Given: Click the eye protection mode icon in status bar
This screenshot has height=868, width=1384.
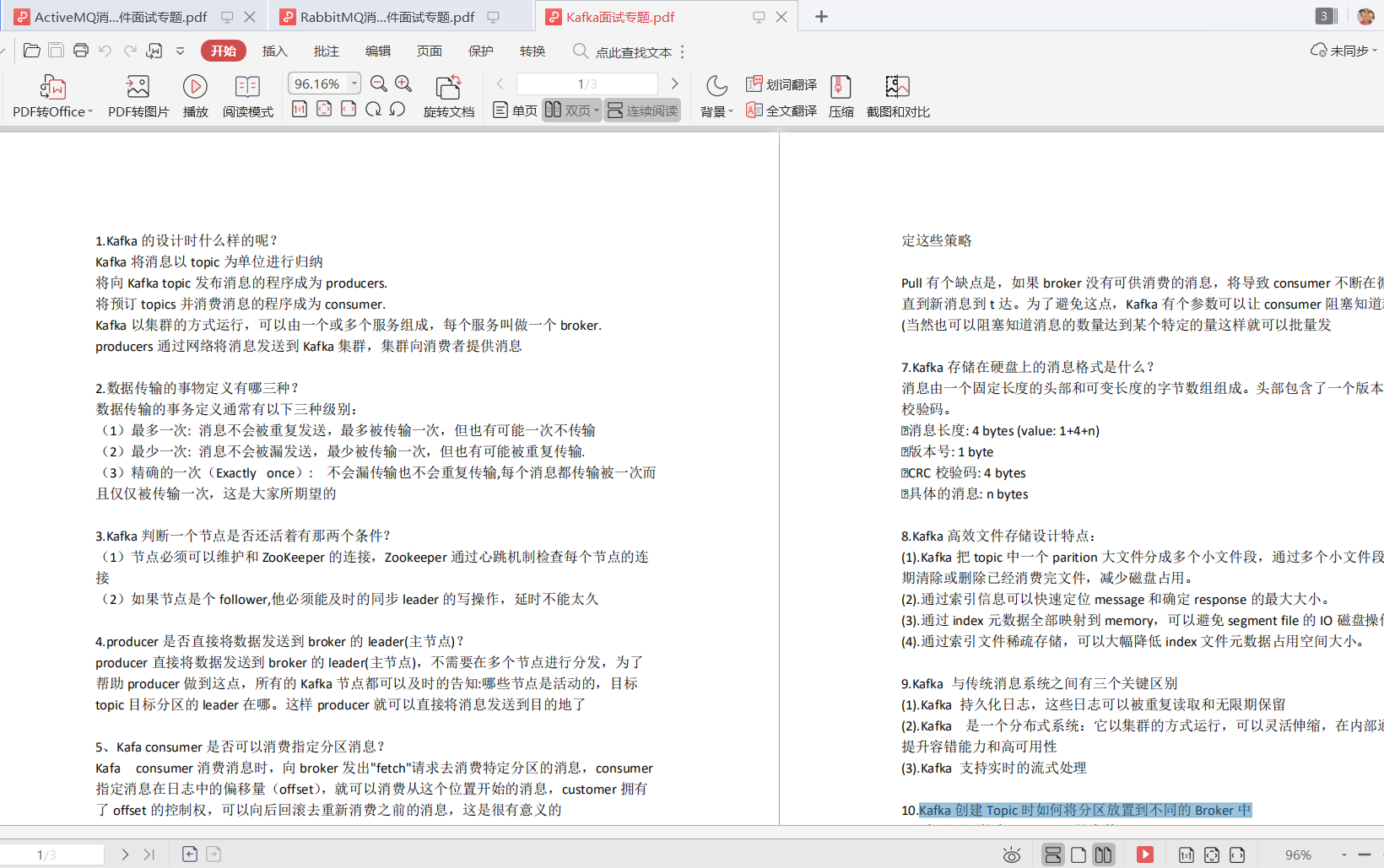Looking at the screenshot, I should point(1012,855).
